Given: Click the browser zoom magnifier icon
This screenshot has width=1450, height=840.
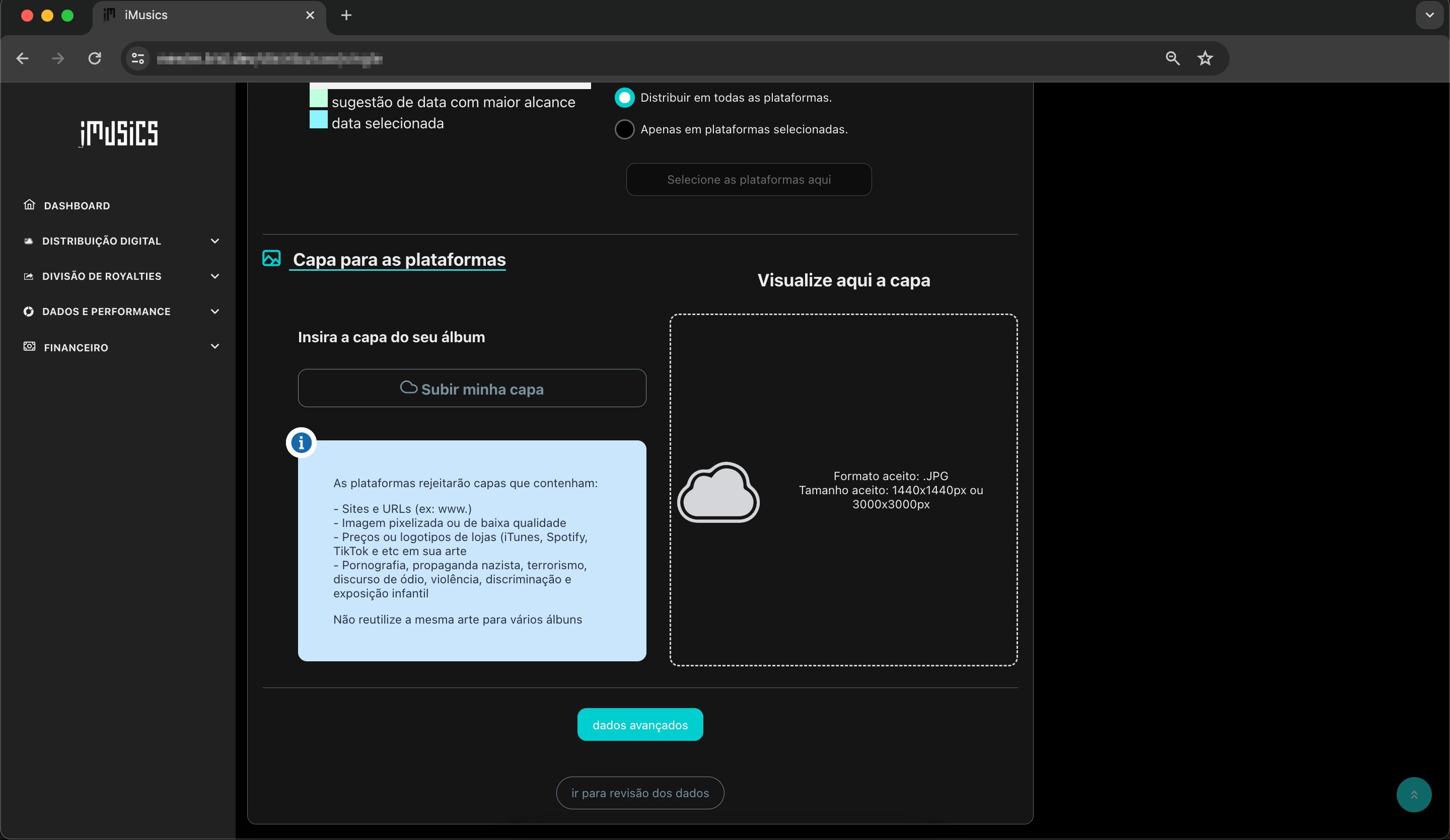Looking at the screenshot, I should pyautogui.click(x=1172, y=58).
